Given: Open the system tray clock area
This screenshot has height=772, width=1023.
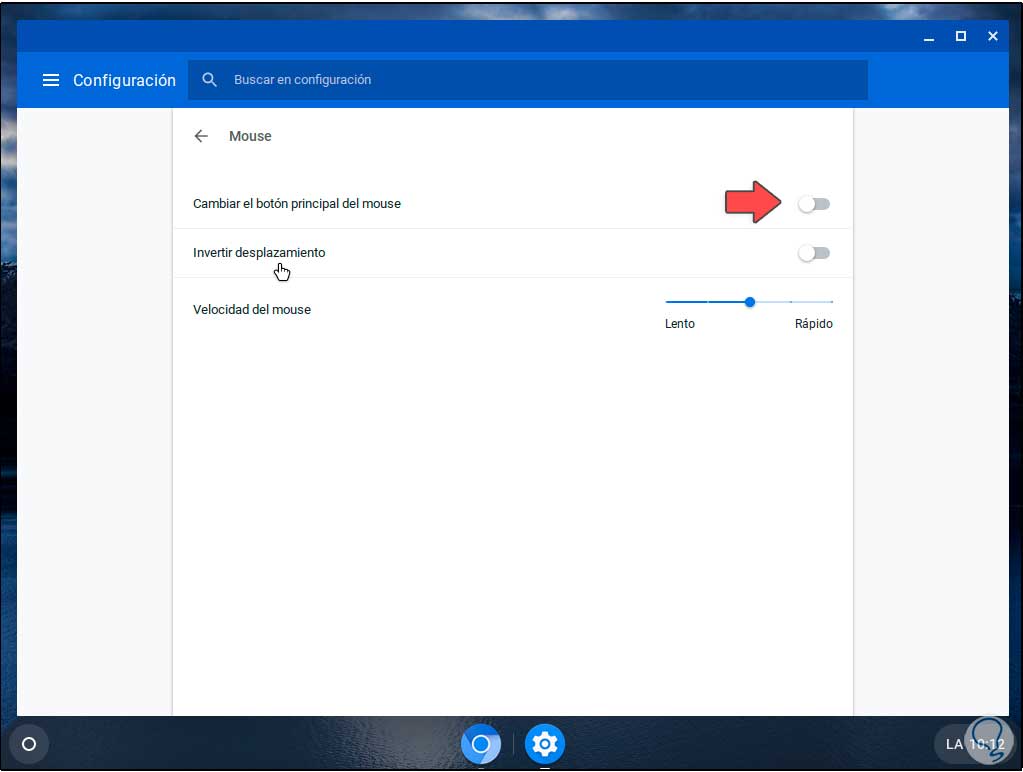Looking at the screenshot, I should pyautogui.click(x=975, y=744).
